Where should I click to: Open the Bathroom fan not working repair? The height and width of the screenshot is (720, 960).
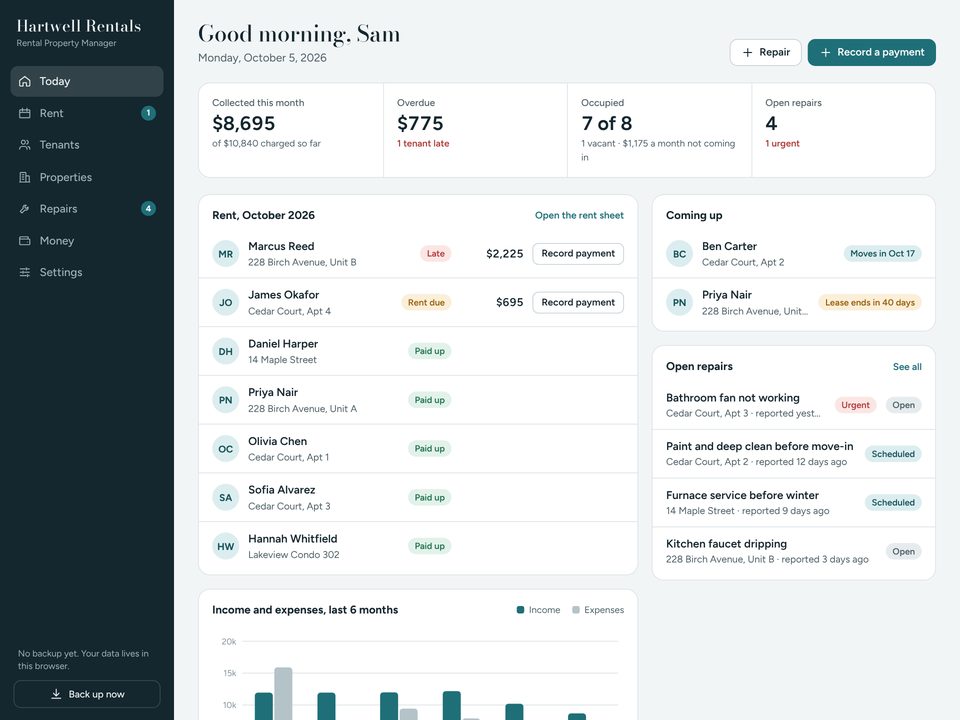coord(793,405)
